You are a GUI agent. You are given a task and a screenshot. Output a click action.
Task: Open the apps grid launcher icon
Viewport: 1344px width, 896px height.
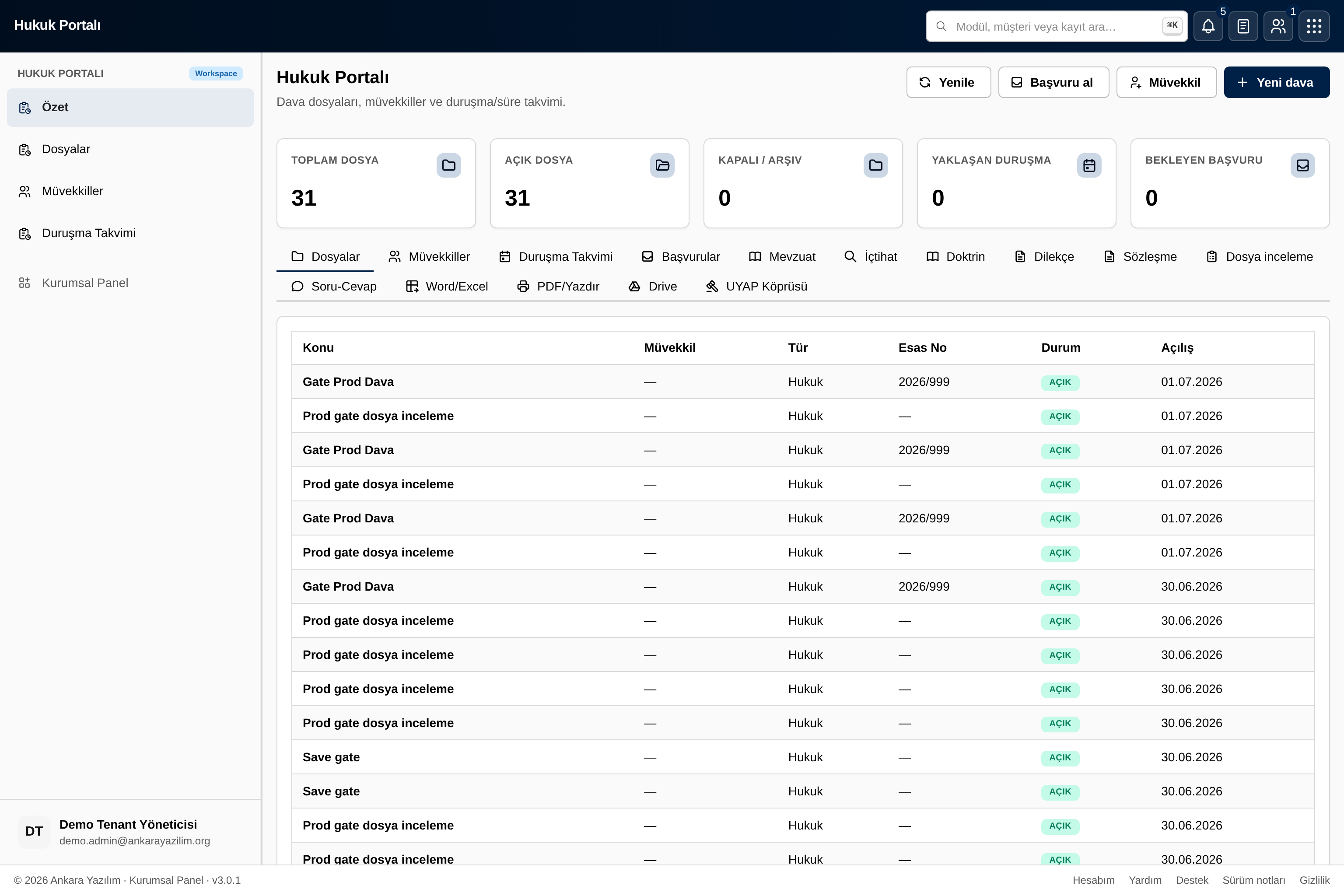point(1314,26)
